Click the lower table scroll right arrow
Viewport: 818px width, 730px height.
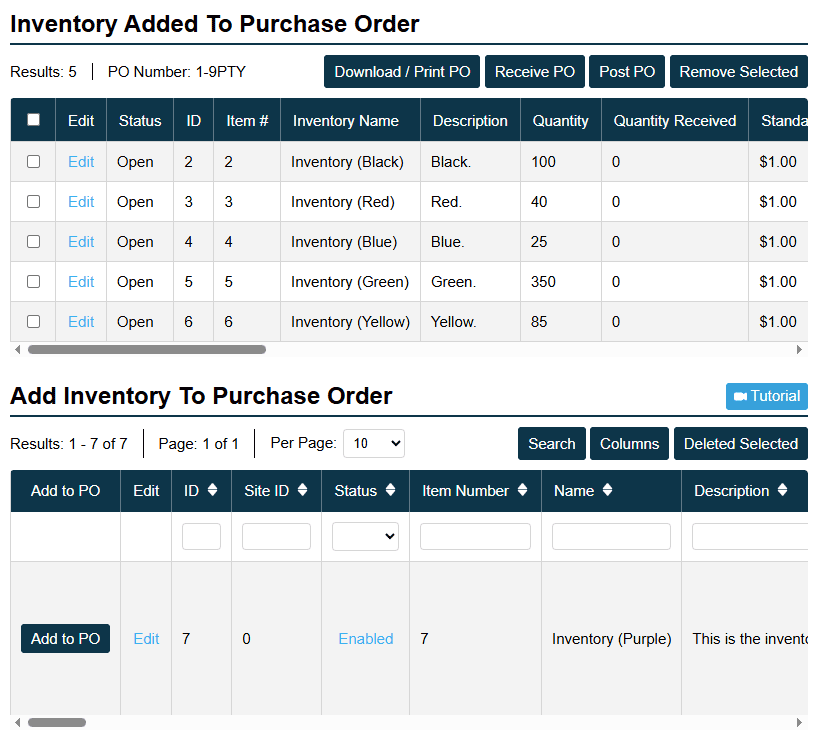[x=799, y=722]
